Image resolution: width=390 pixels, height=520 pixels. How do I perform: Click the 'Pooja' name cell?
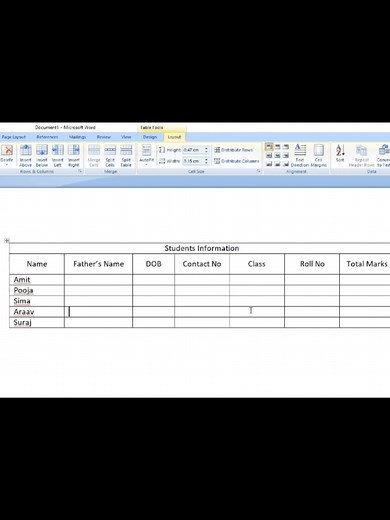click(37, 290)
